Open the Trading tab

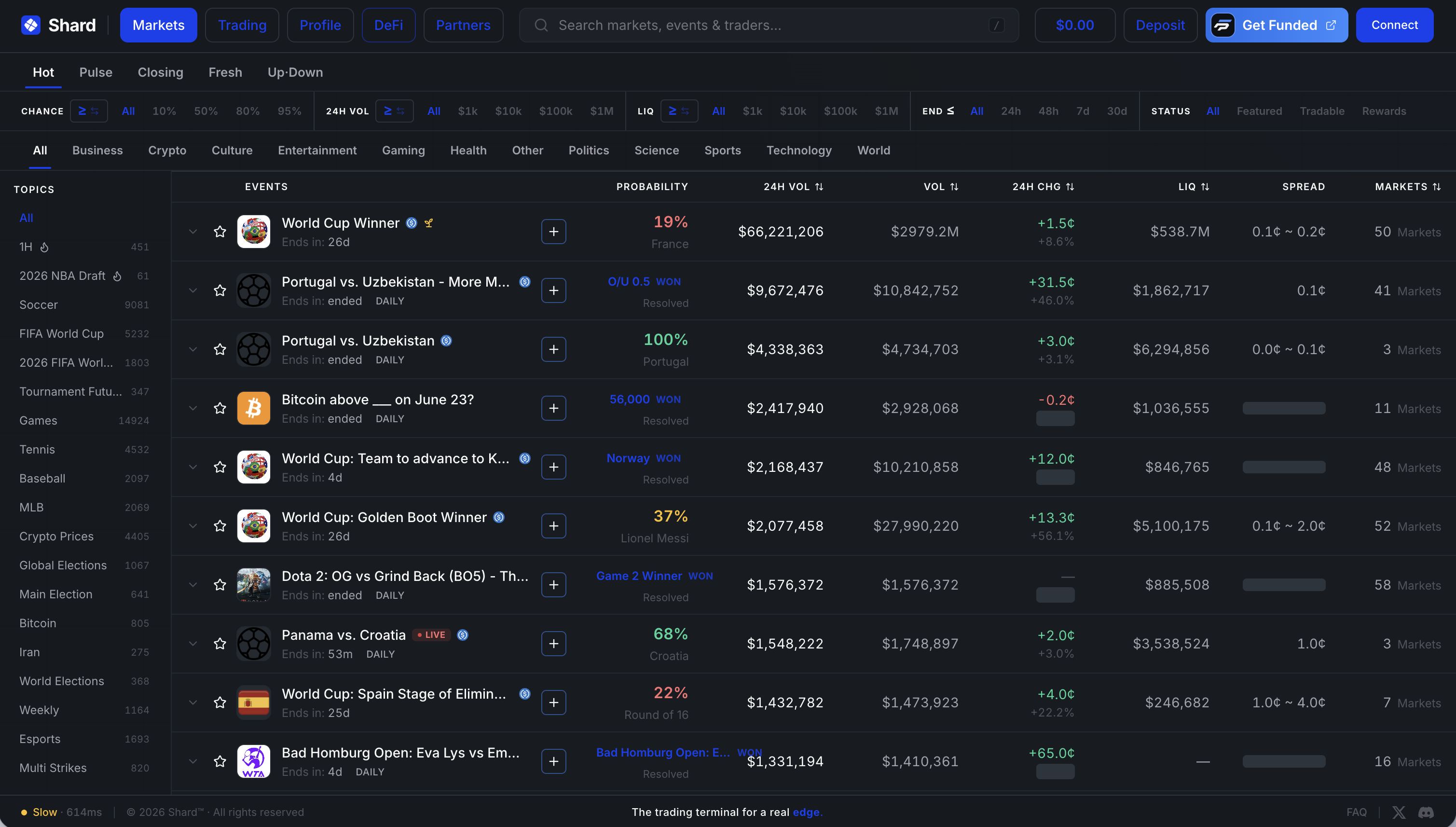[242, 25]
